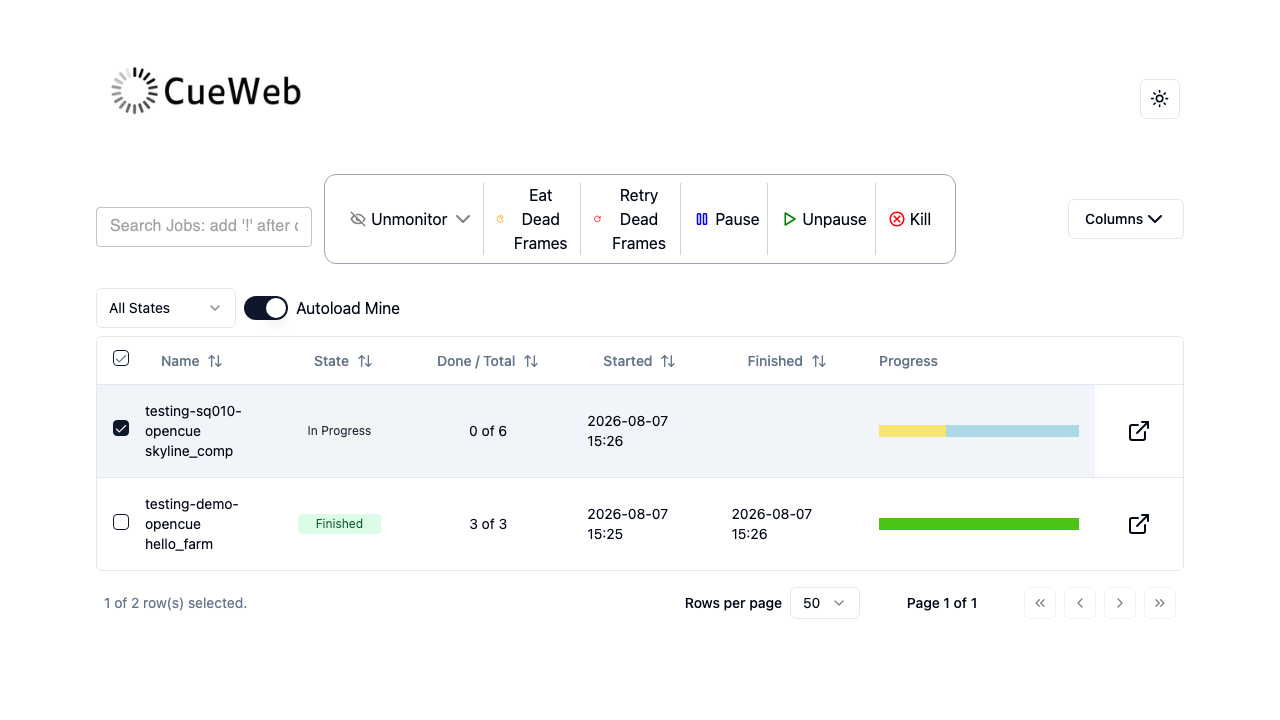Viewport: 1280px width, 720px height.
Task: Open external link for testing-sq010 skyline_comp job
Action: 1139,431
